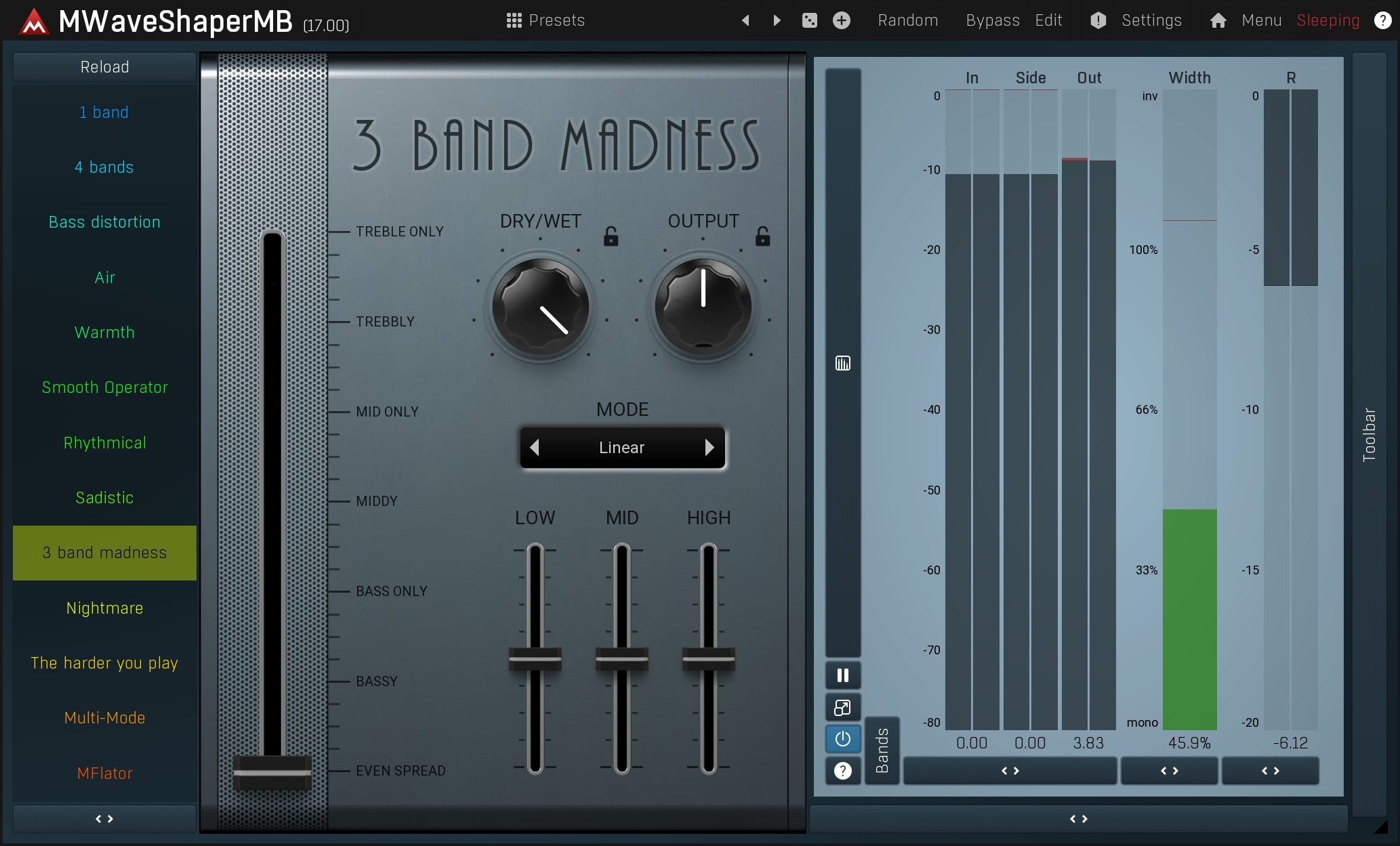This screenshot has width=1400, height=846.
Task: Click the plus icon in top bar
Action: coord(841,20)
